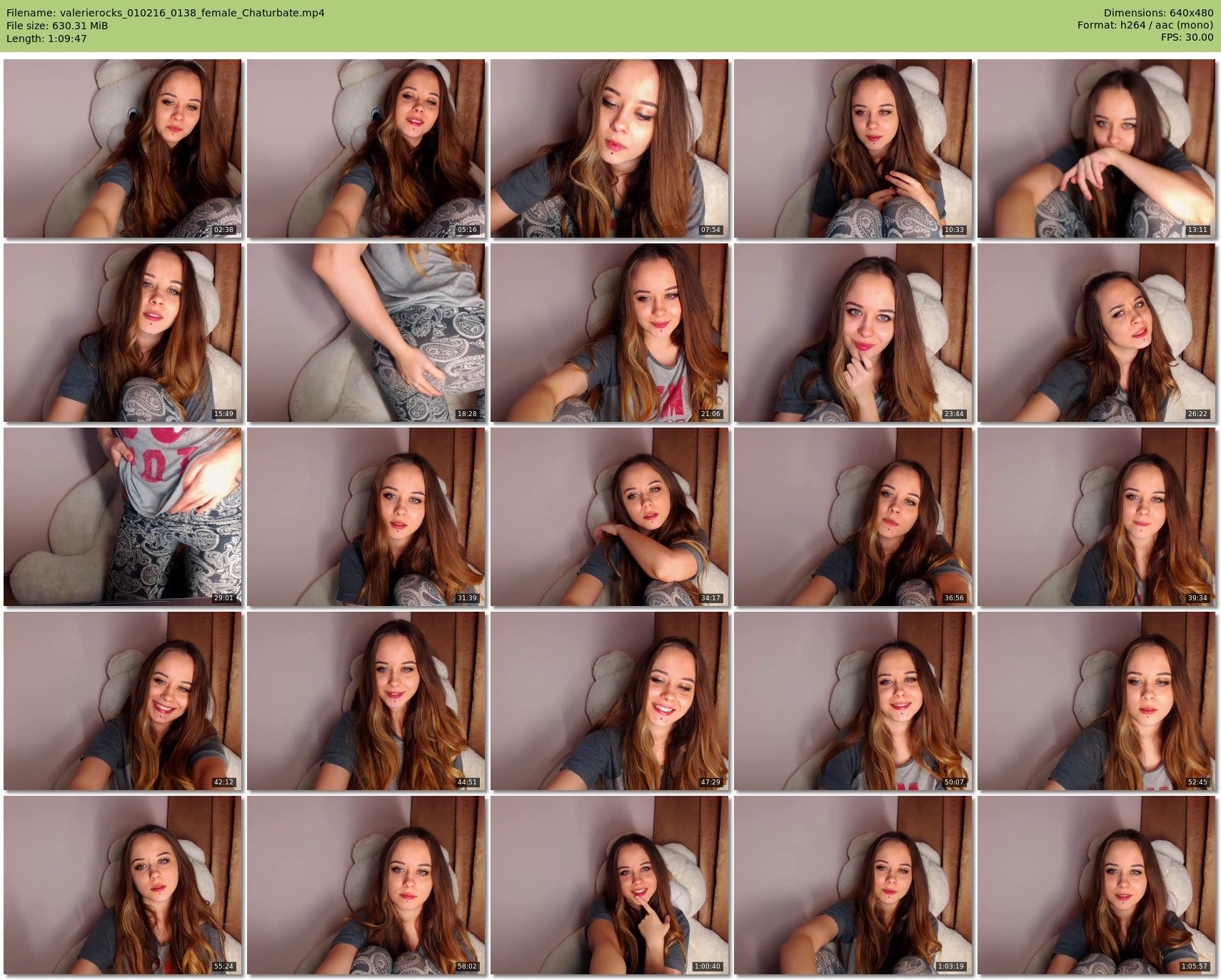Open the frame timestamped 26:22

point(1096,333)
